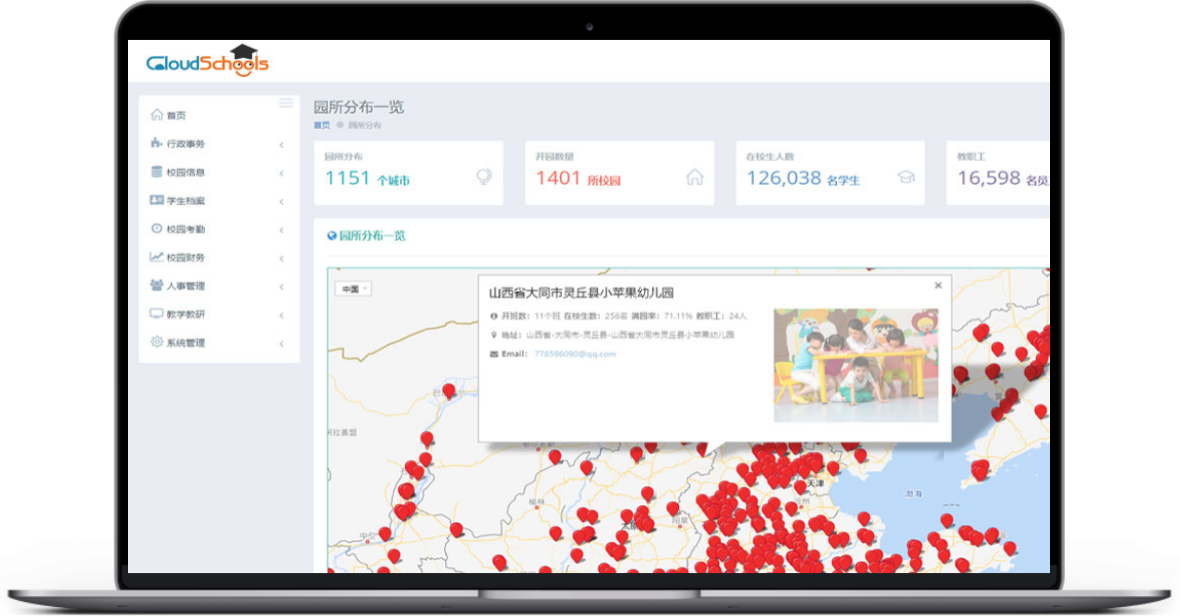The width and height of the screenshot is (1180, 616).
Task: Open the 行政事务 sidebar menu
Action: click(x=218, y=144)
